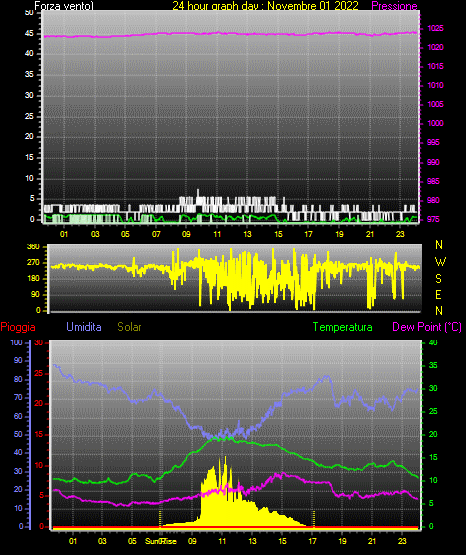
Task: Click hour 23 on bottom graph axis
Action: coord(402,541)
